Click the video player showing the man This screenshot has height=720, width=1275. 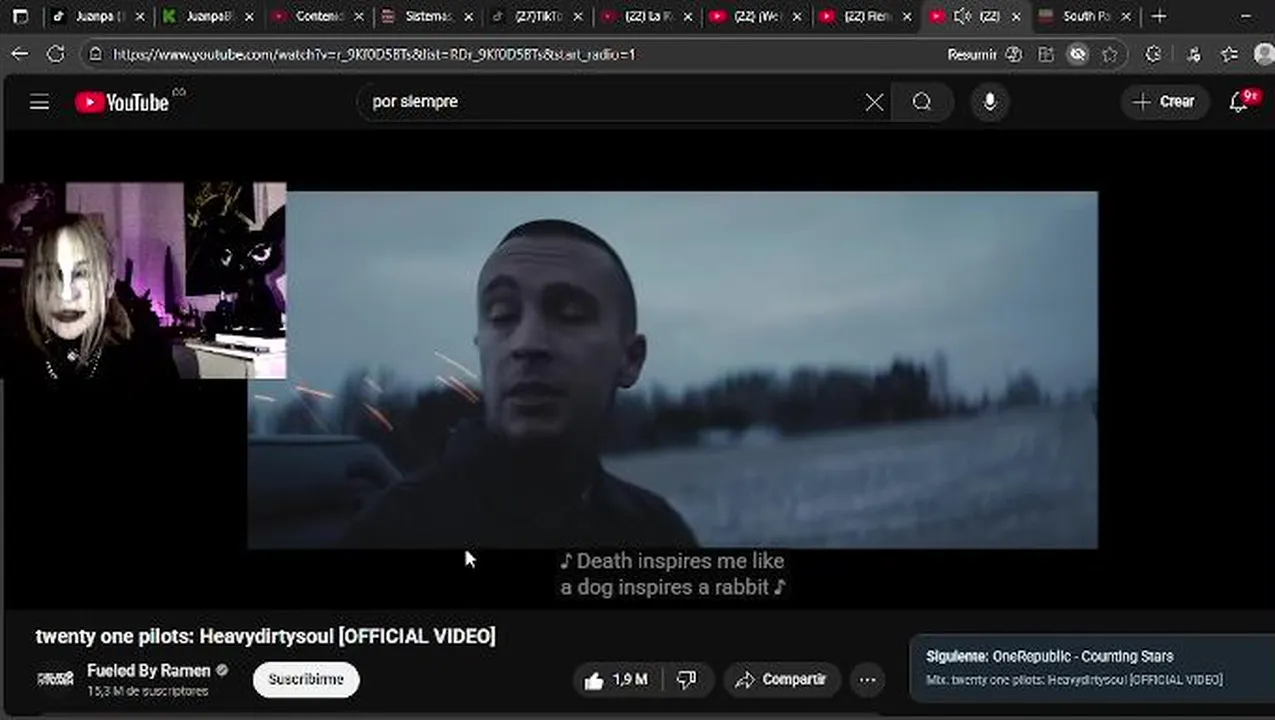[x=672, y=370]
